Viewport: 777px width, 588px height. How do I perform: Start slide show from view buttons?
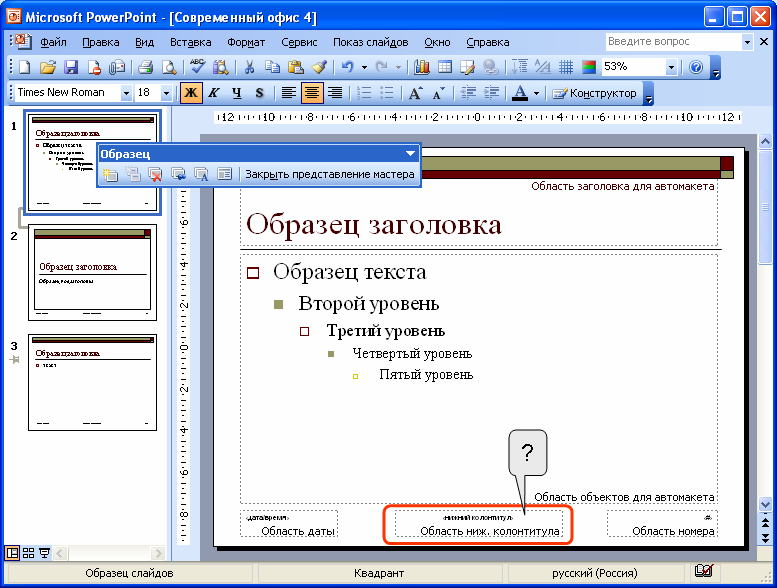point(45,553)
